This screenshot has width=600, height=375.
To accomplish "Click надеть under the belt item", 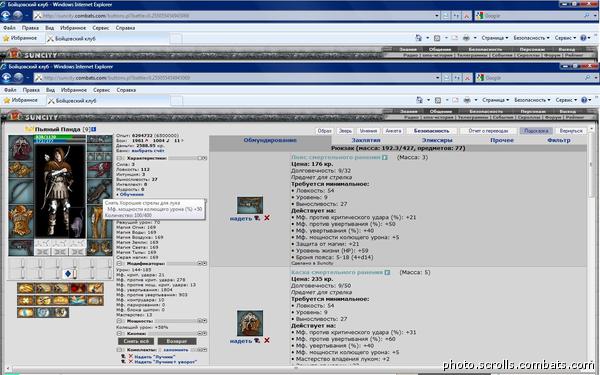I will click(x=241, y=218).
